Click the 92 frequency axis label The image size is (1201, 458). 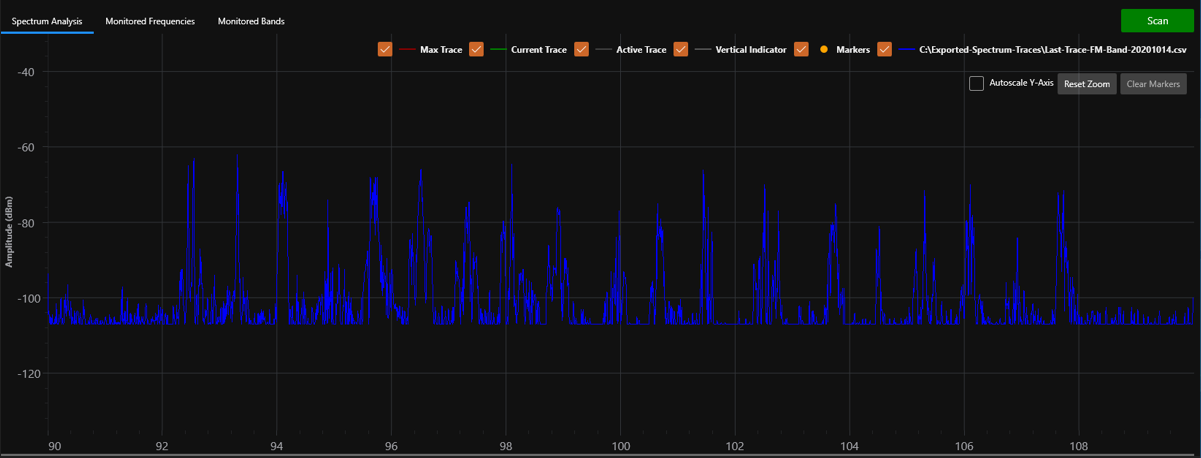tap(163, 446)
